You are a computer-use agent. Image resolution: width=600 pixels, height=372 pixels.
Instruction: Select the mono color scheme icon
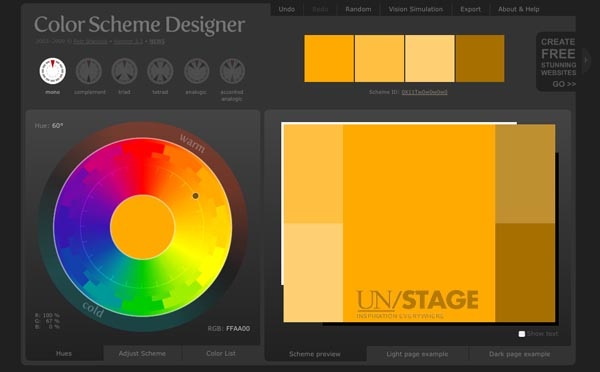(x=52, y=71)
